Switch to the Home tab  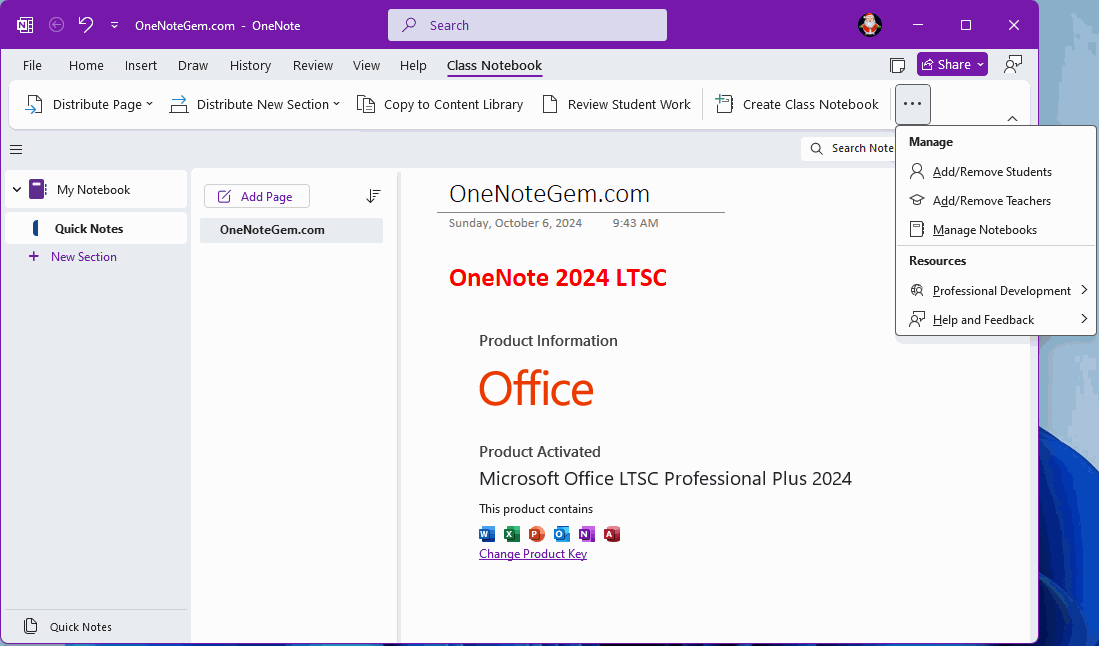point(86,65)
